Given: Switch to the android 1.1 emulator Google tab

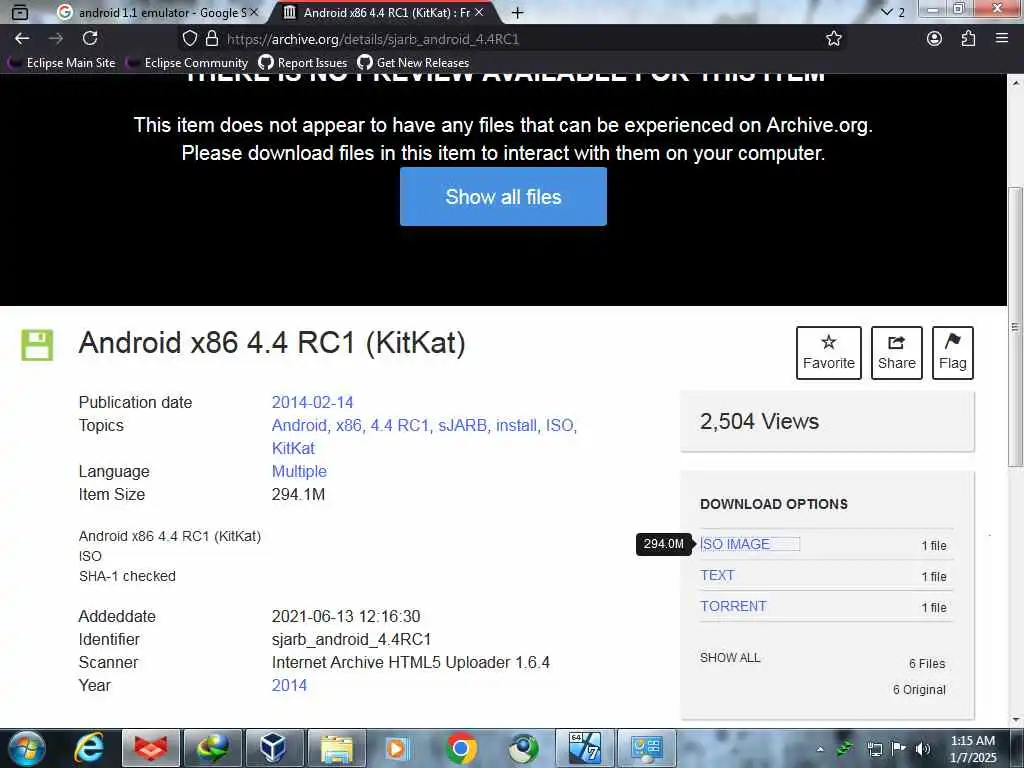Looking at the screenshot, I should click(x=157, y=12).
